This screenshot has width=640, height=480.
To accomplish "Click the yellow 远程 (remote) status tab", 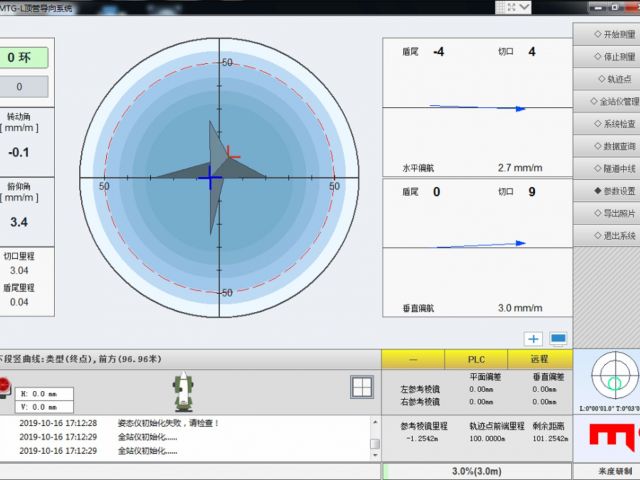I will point(540,359).
